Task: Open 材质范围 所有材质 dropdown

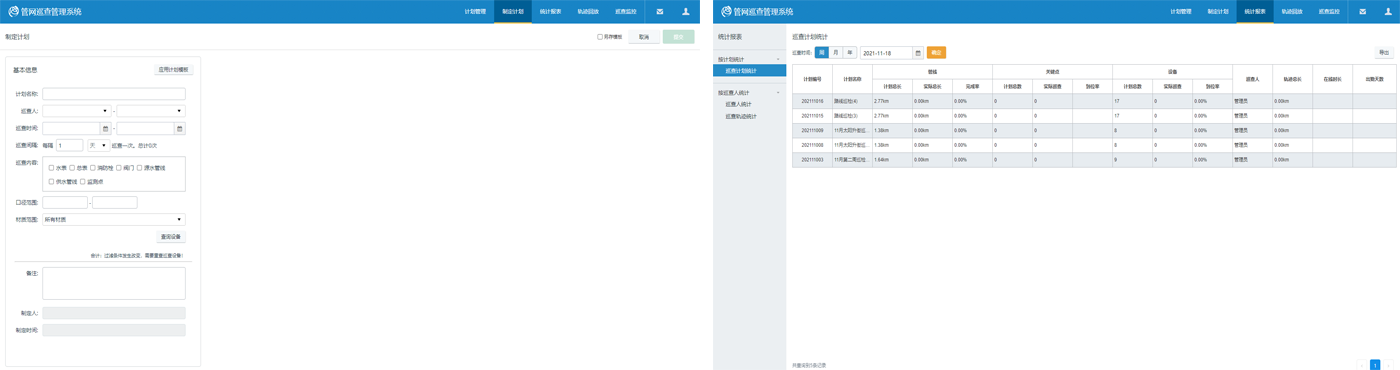Action: 114,219
